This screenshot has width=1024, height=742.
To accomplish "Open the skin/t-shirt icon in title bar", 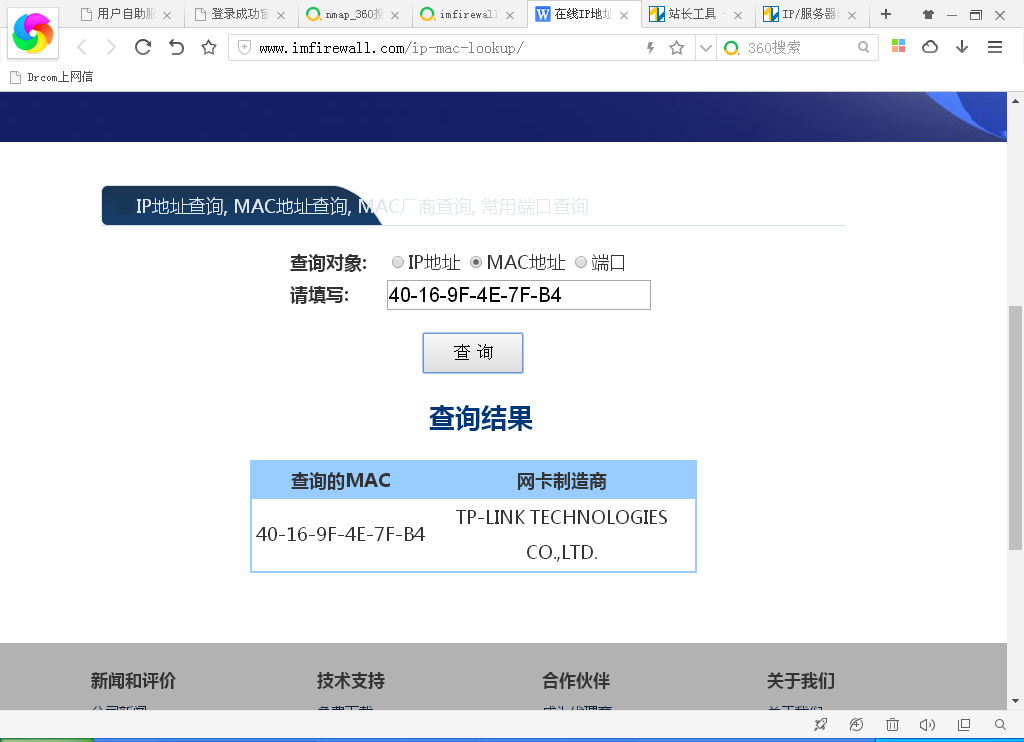I will coord(928,14).
